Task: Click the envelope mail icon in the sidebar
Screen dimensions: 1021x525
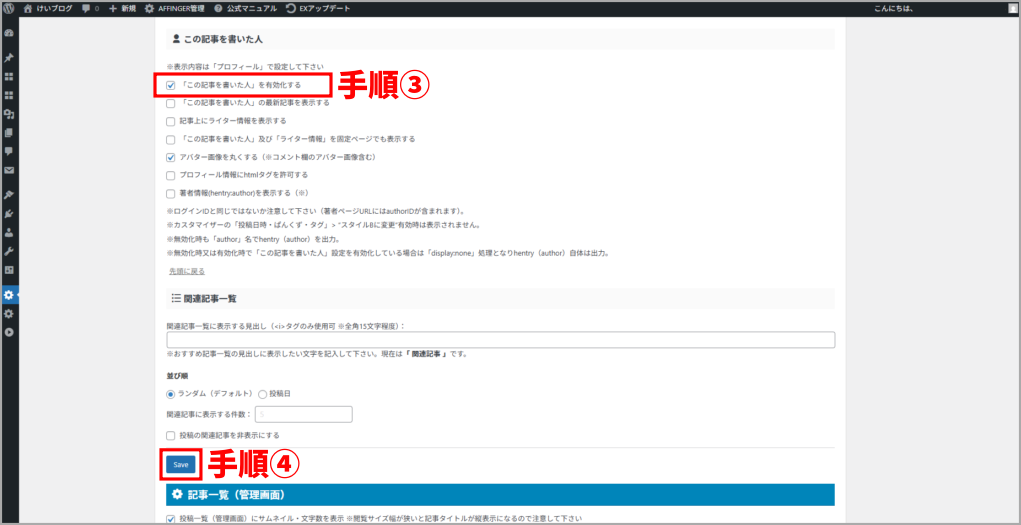Action: coord(9,170)
